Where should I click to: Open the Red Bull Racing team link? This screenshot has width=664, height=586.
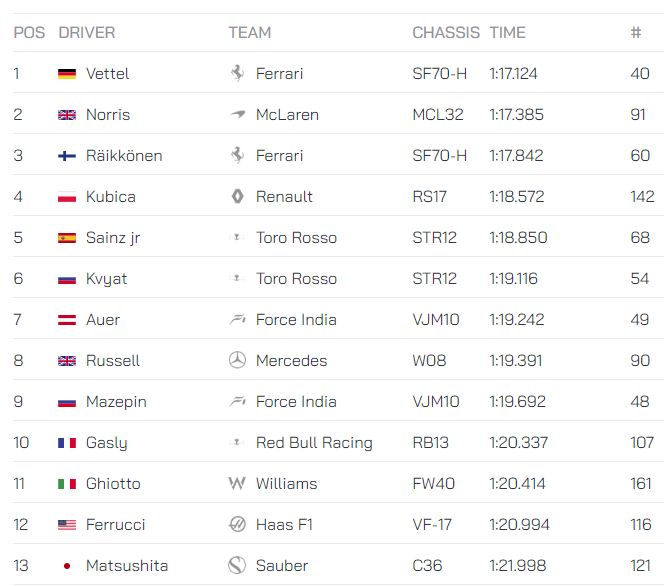tap(314, 443)
